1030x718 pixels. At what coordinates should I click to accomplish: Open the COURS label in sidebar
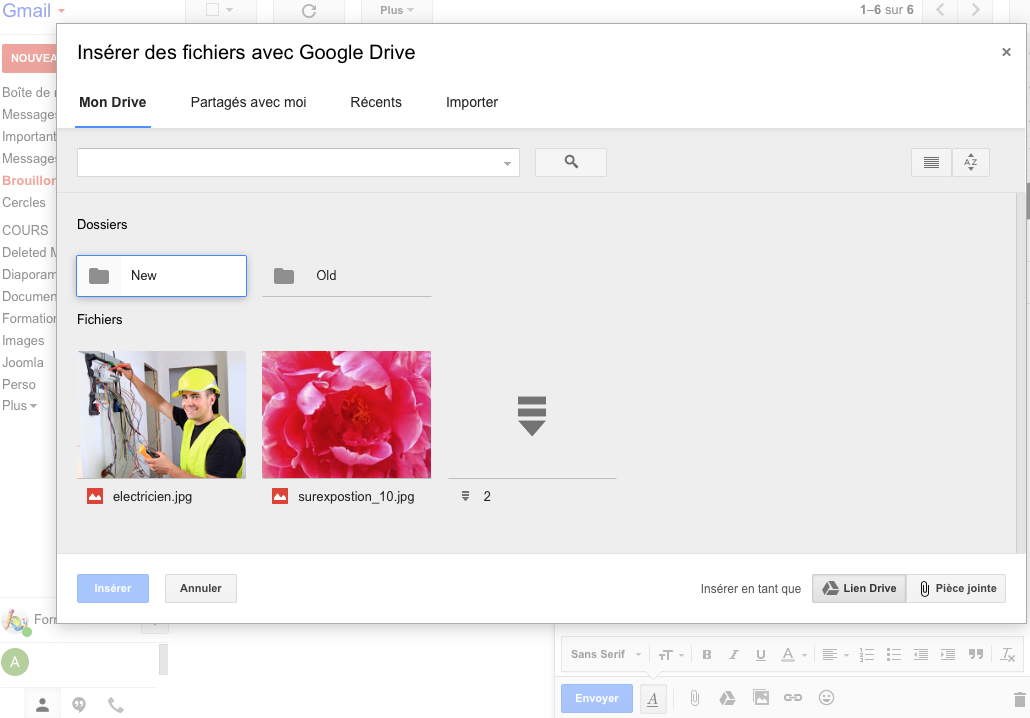click(25, 231)
